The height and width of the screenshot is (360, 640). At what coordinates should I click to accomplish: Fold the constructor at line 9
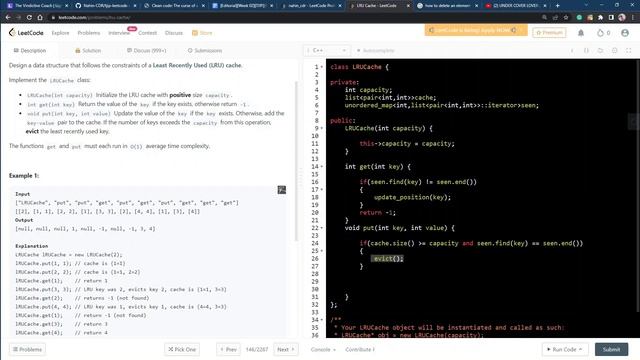(x=322, y=128)
